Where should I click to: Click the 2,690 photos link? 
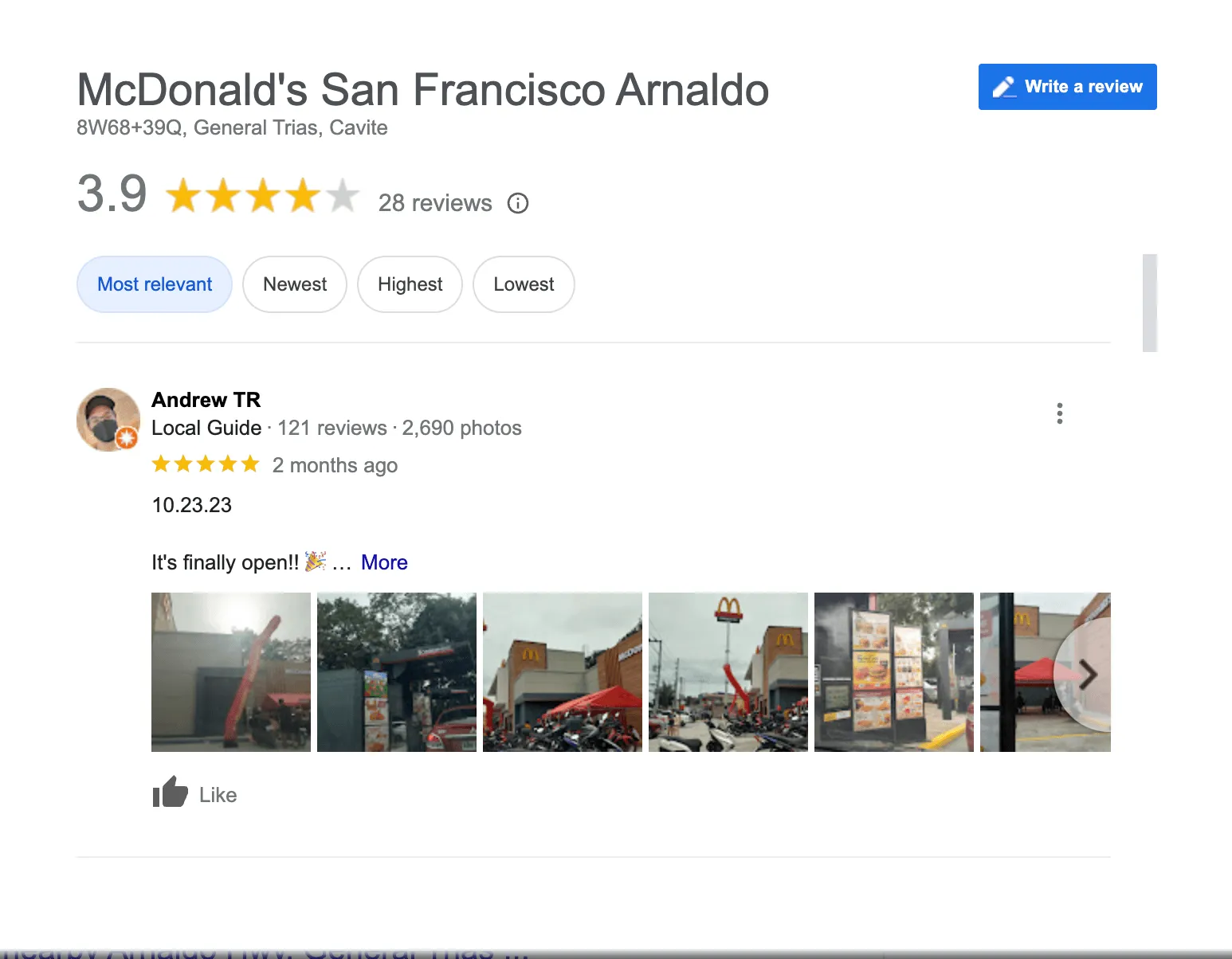pos(461,428)
